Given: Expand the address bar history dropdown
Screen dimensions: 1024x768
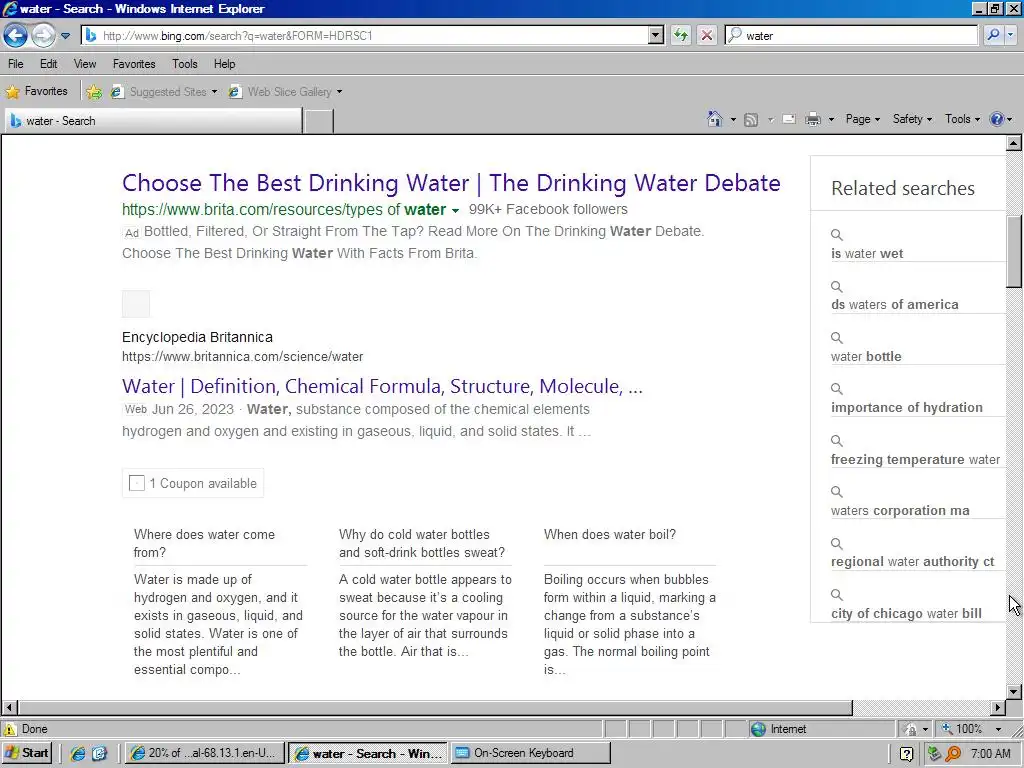Looking at the screenshot, I should click(656, 36).
